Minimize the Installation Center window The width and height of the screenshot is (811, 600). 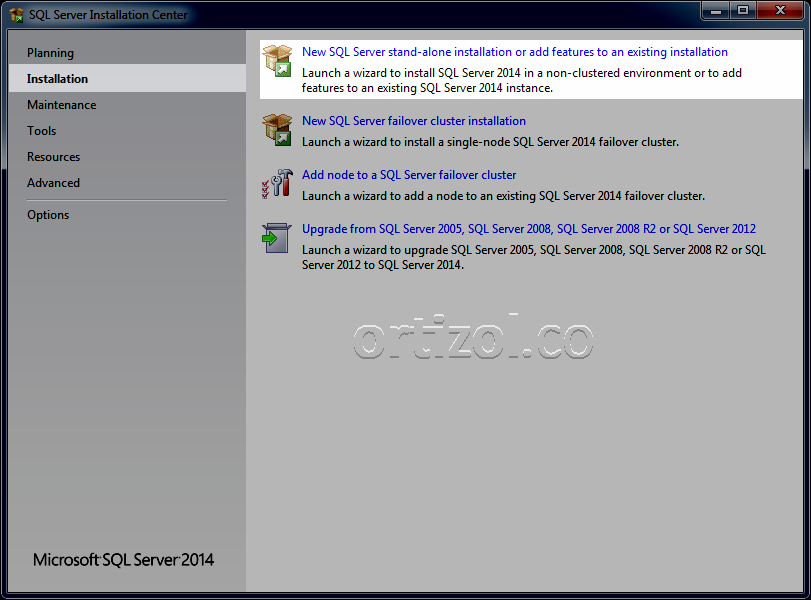(716, 11)
